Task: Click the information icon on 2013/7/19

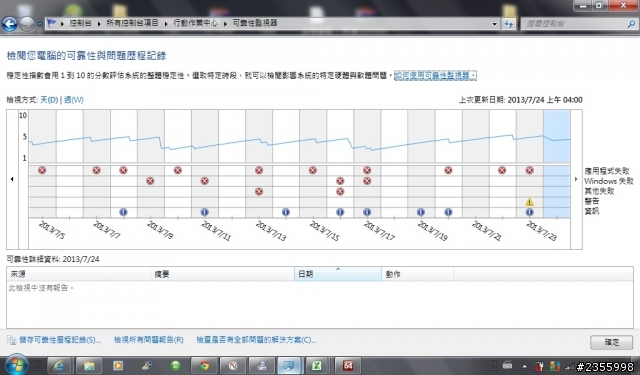Action: pyautogui.click(x=421, y=212)
